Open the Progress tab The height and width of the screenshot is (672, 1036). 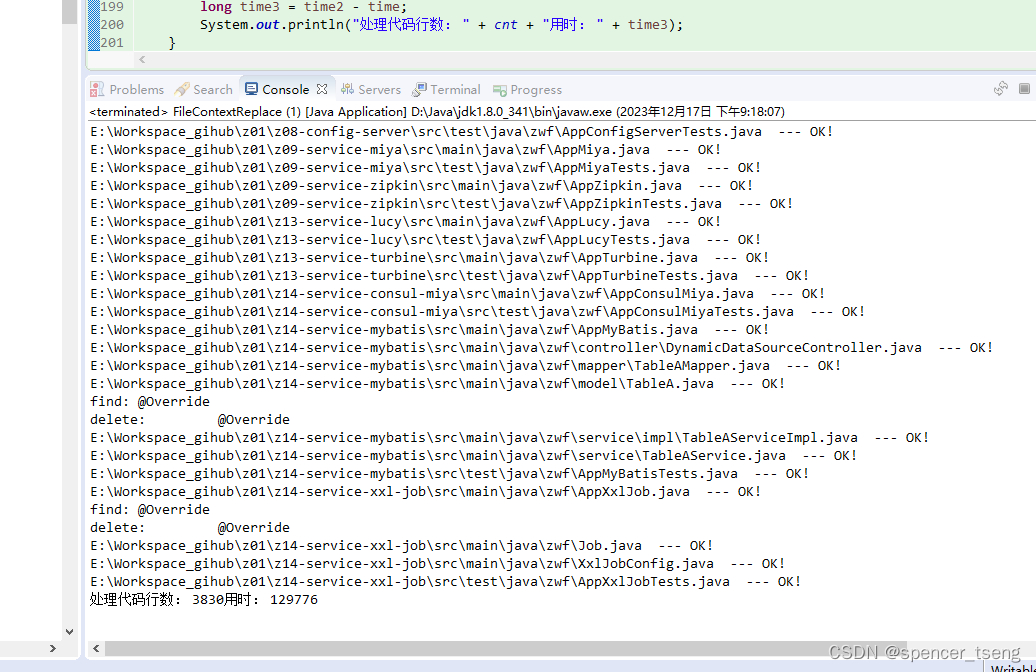(x=527, y=89)
